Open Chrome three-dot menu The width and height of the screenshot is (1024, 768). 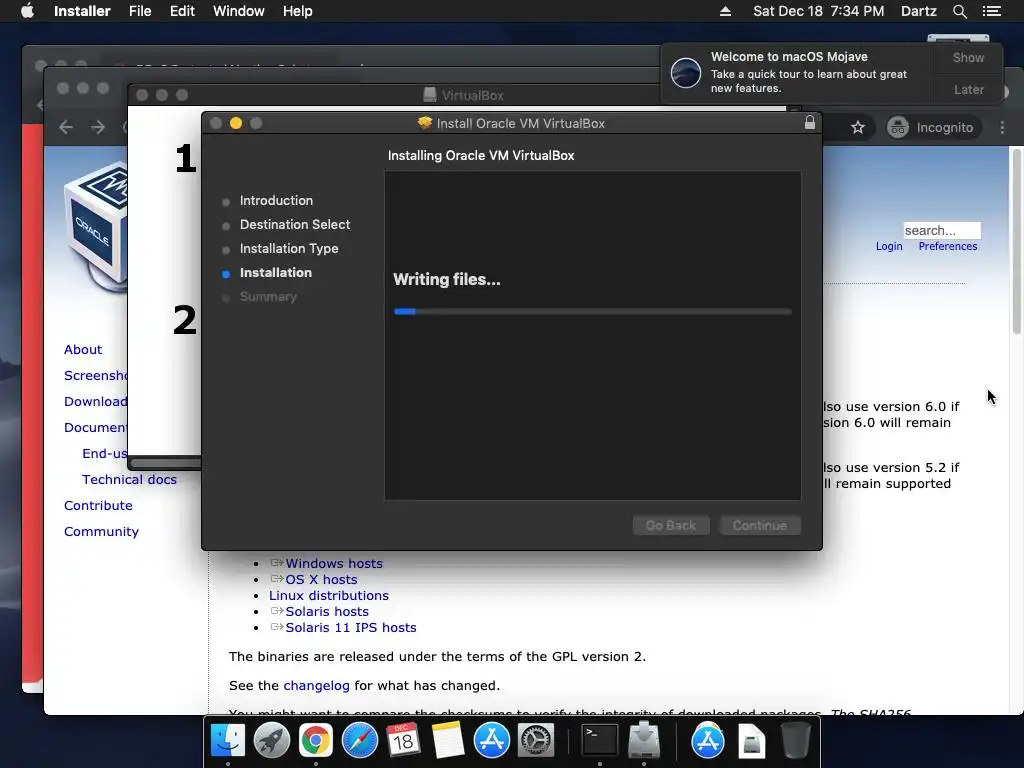(1002, 127)
